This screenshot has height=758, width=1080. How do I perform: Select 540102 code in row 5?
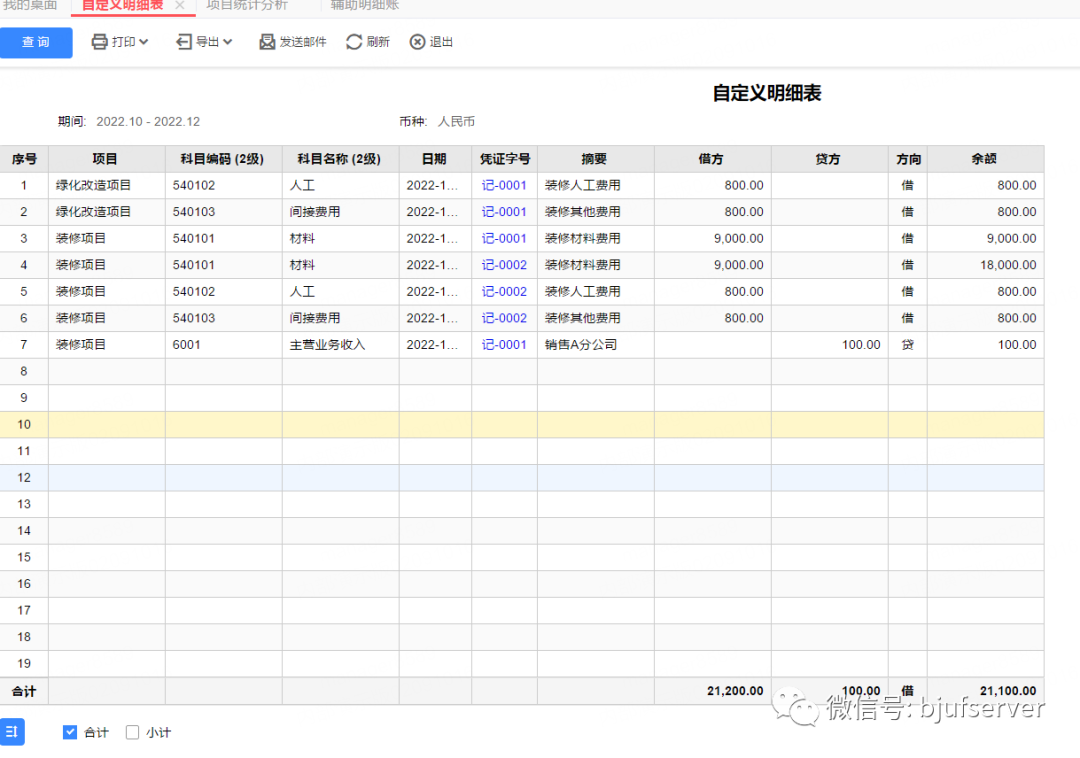point(224,291)
